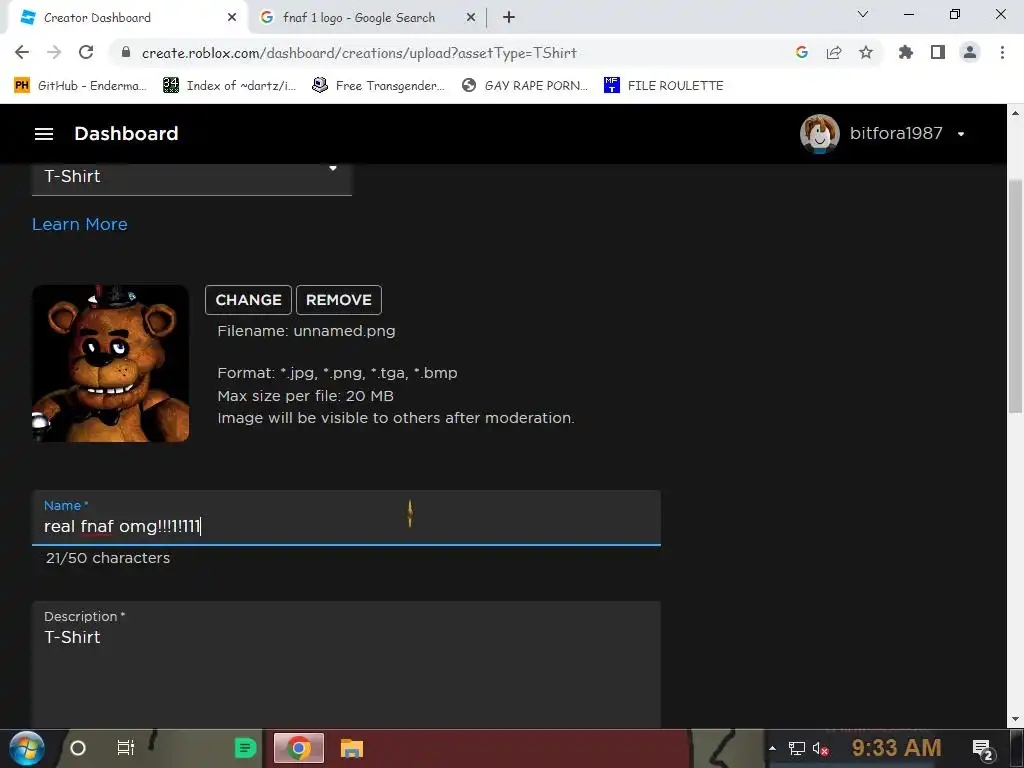Expand the bitfora1987 account dropdown

961,134
